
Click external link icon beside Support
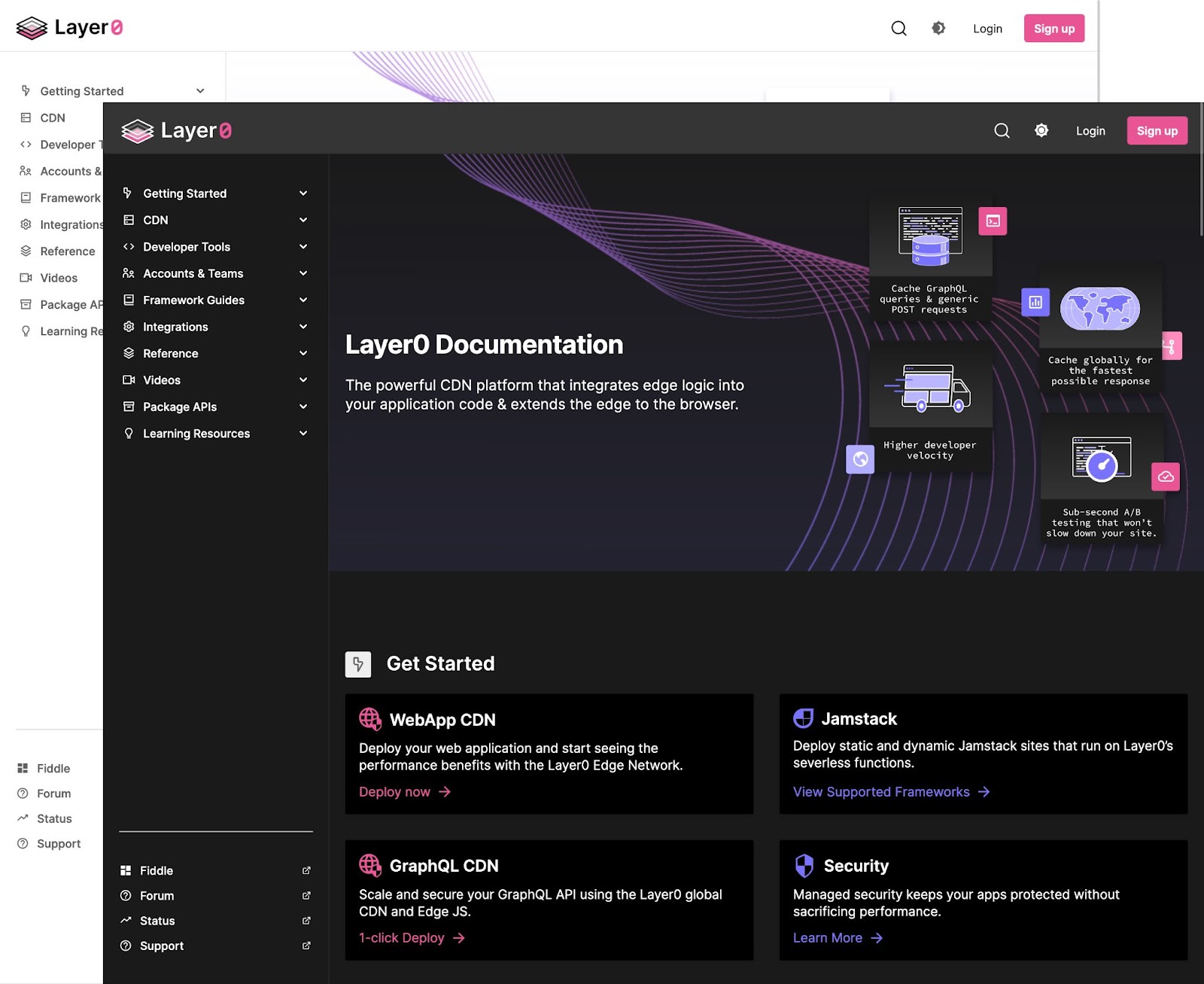tap(306, 946)
